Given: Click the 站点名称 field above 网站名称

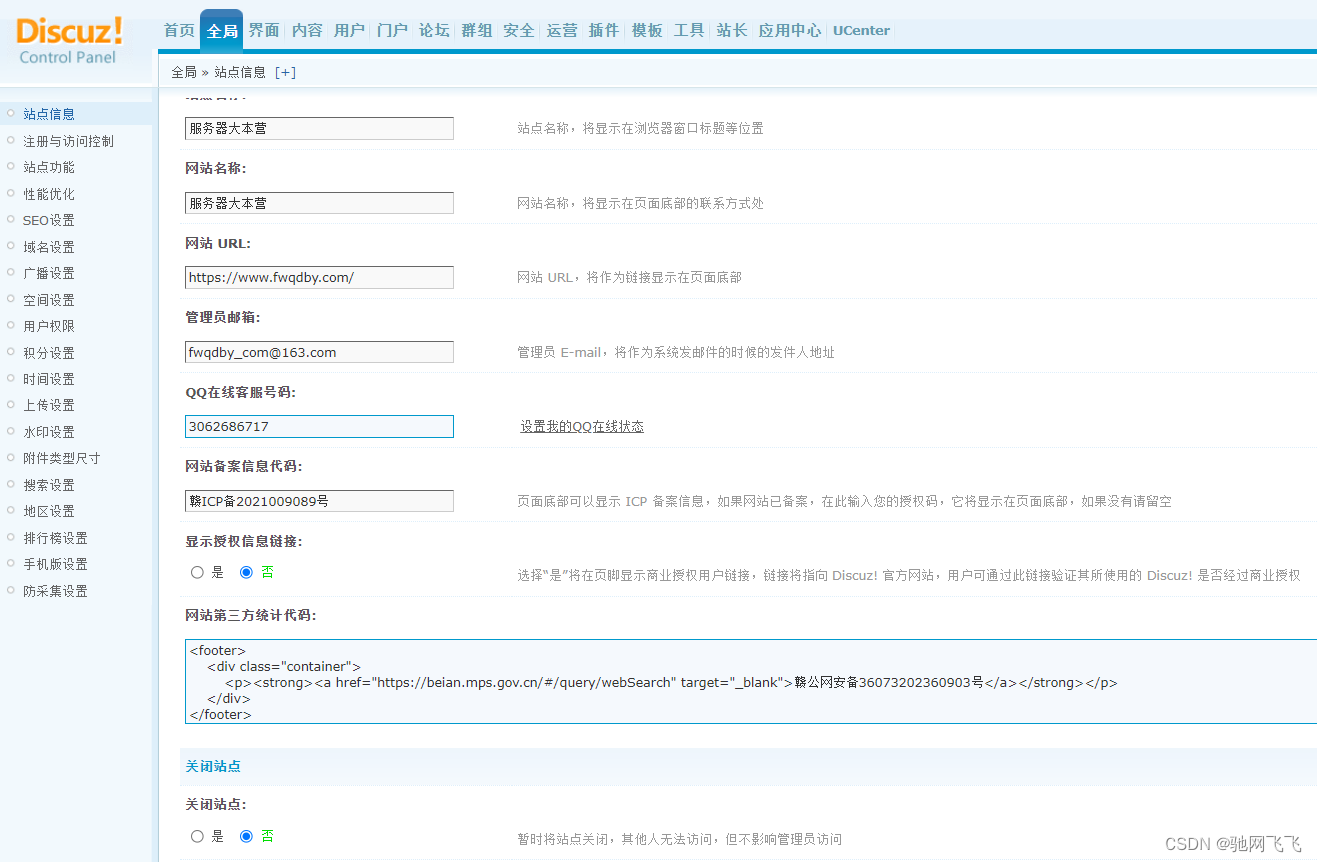Looking at the screenshot, I should click(x=319, y=128).
